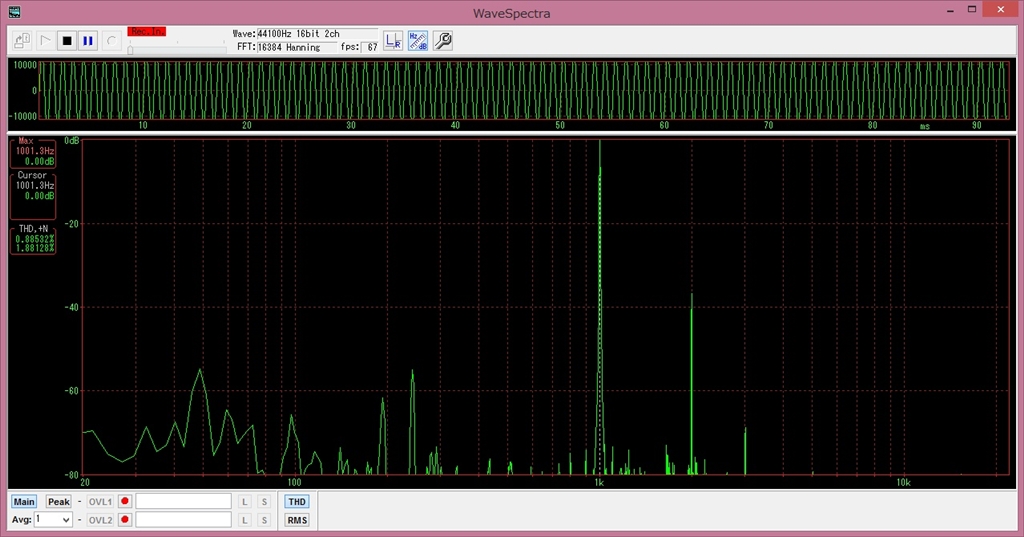Viewport: 1024px width, 537px height.
Task: Click the Max readout box 1001.3Hz
Action: pyautogui.click(x=33, y=152)
